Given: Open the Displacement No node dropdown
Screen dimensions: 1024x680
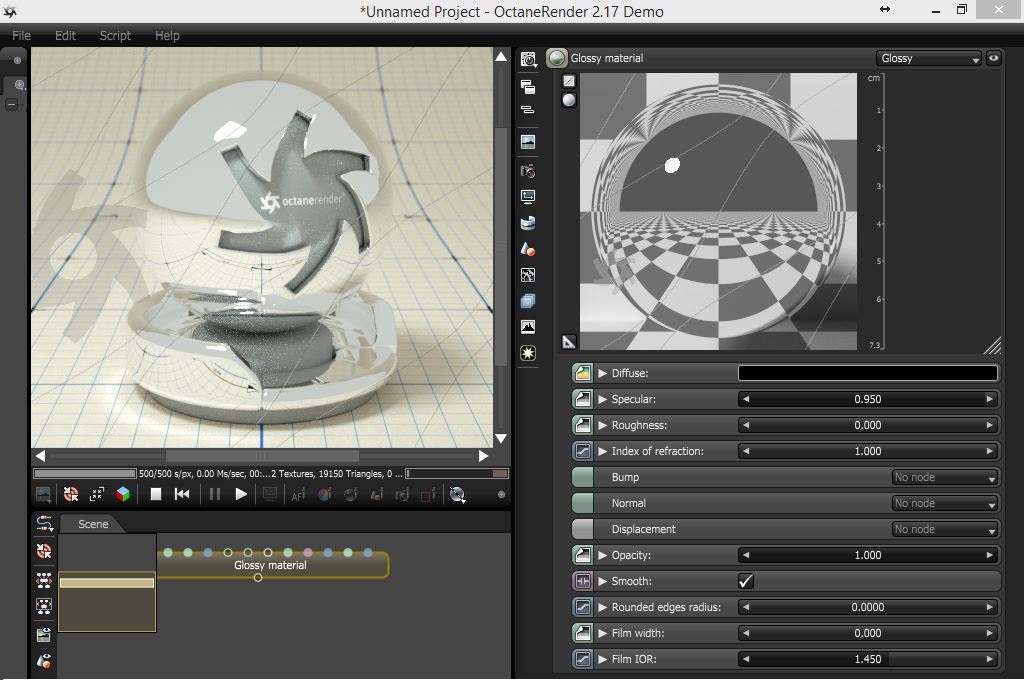Looking at the screenshot, I should point(944,530).
